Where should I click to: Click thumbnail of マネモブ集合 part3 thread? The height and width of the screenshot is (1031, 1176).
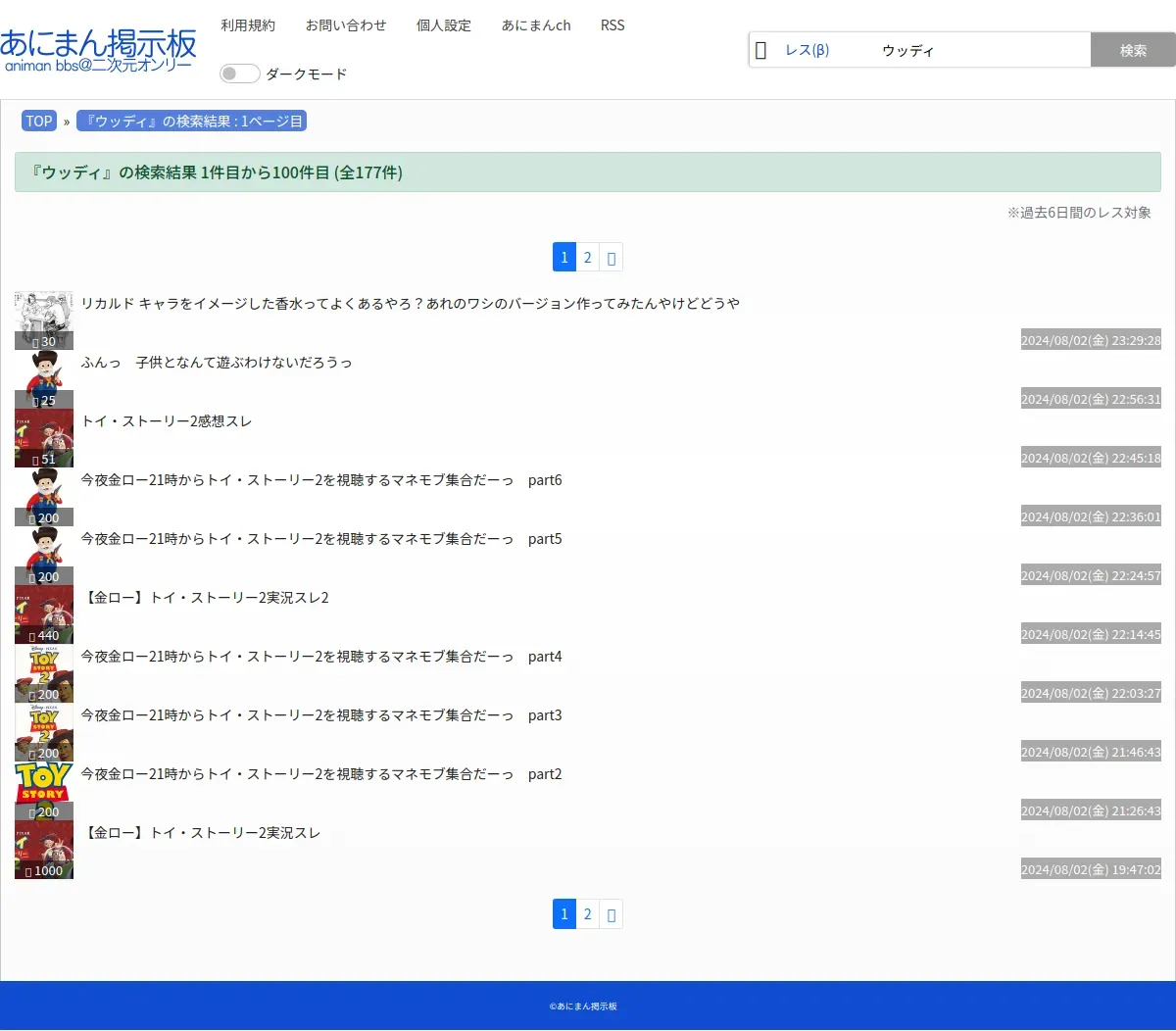44,732
